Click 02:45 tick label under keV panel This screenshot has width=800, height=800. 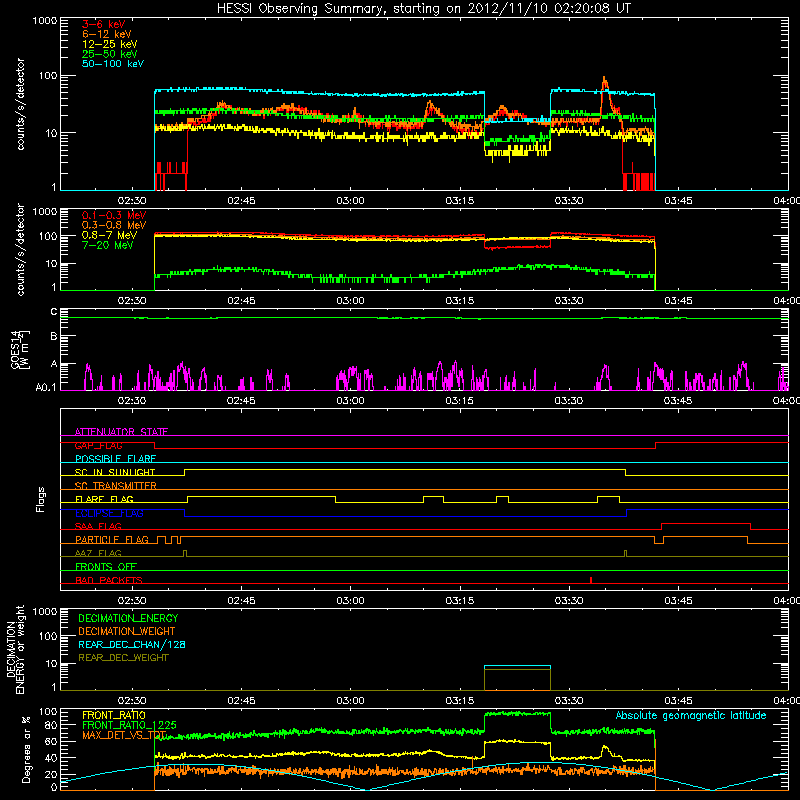pyautogui.click(x=241, y=201)
